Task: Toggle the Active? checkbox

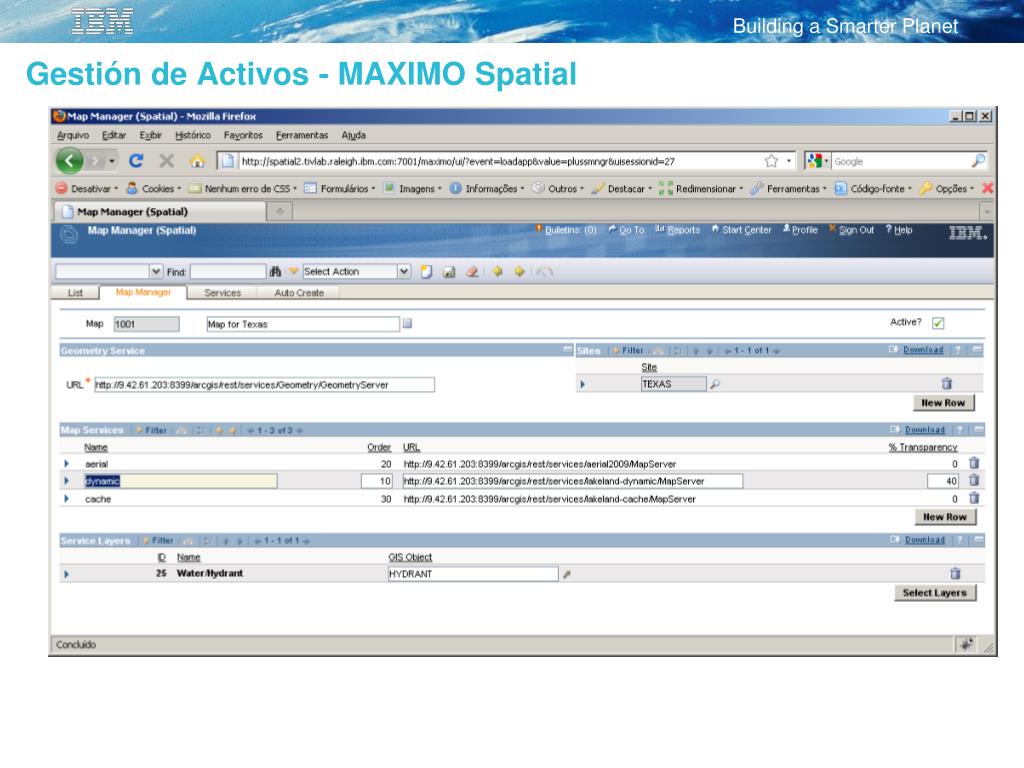Action: tap(938, 323)
